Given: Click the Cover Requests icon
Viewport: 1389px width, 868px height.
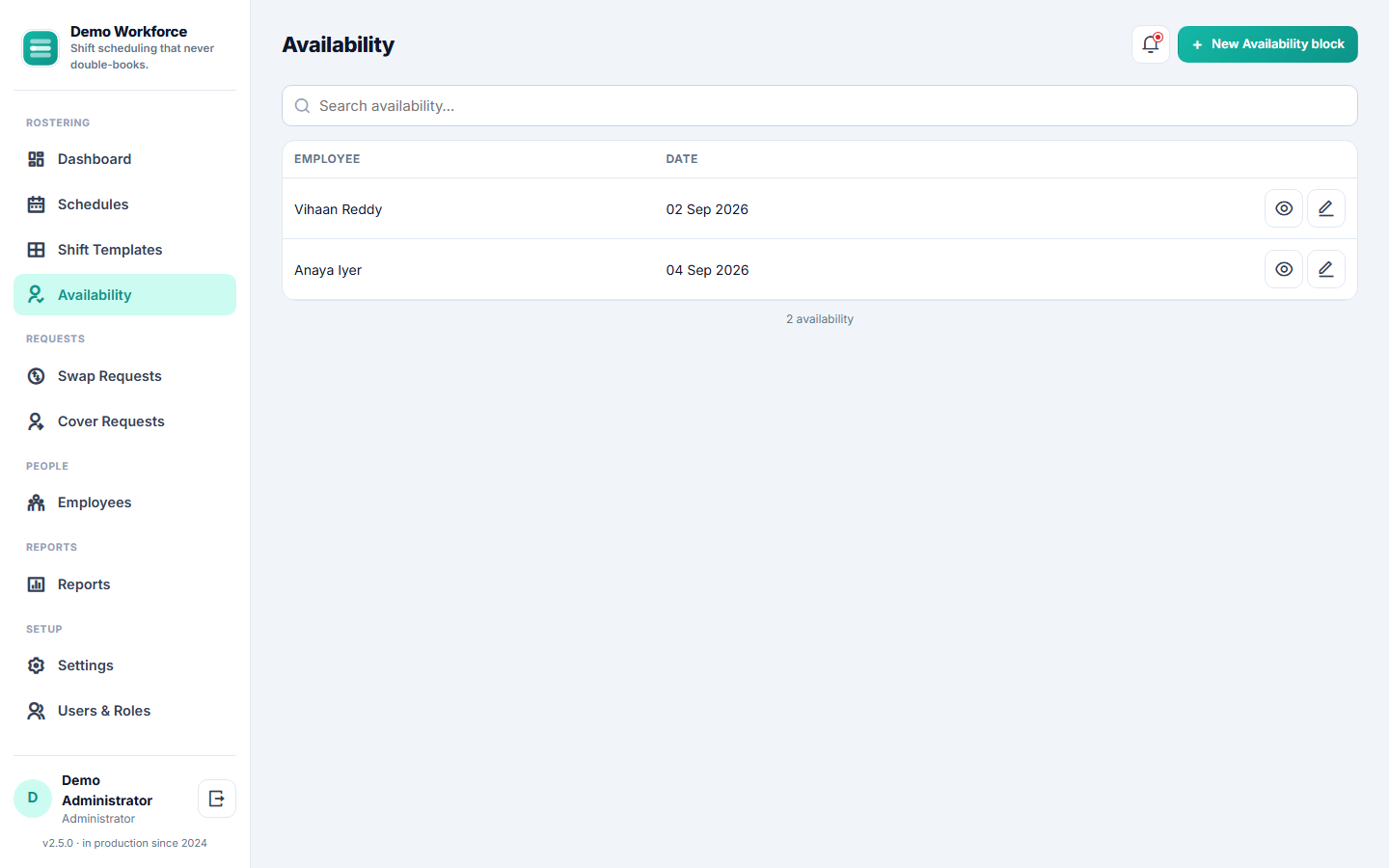Looking at the screenshot, I should click(x=37, y=421).
